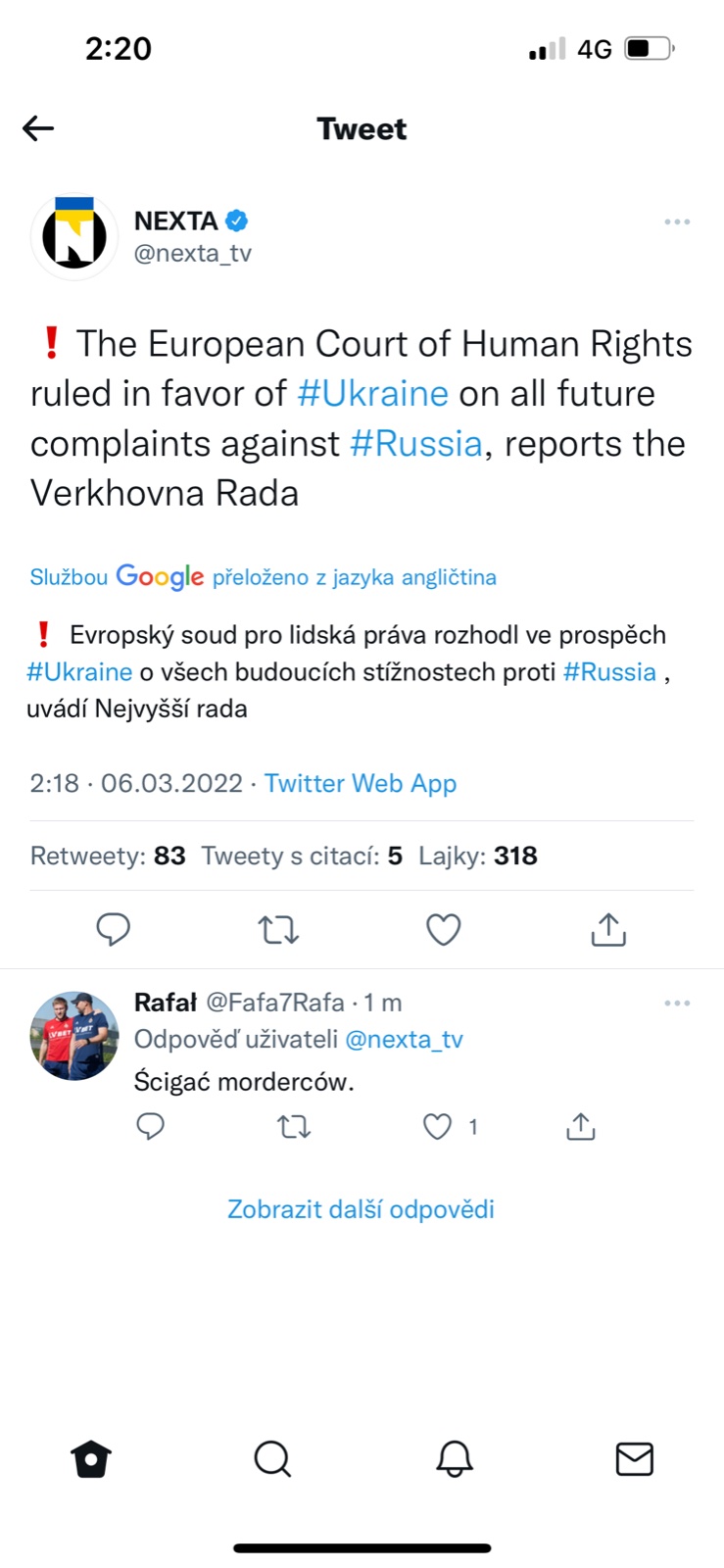Like Rafał's reply

437,1127
